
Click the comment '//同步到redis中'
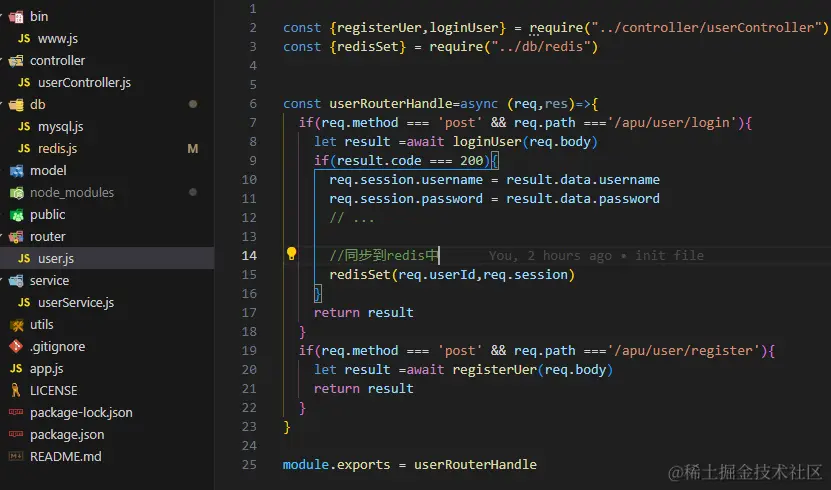click(x=384, y=256)
